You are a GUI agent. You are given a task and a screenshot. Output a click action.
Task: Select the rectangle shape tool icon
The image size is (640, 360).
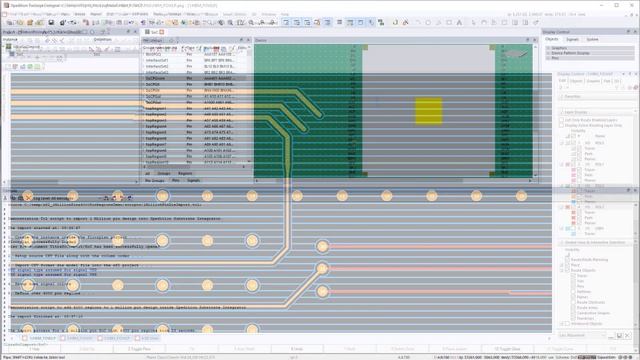(x=449, y=22)
